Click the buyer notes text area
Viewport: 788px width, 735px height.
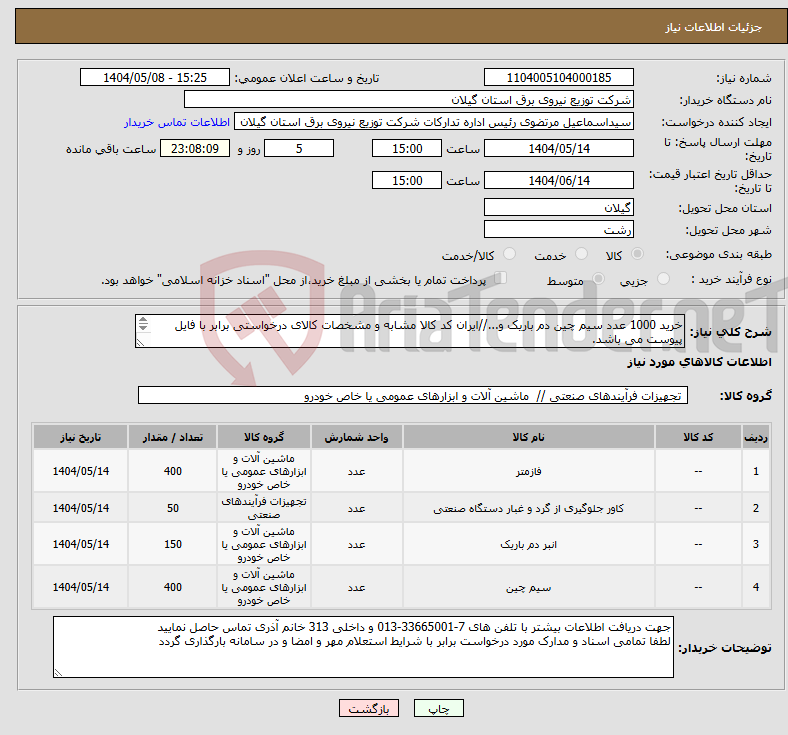[x=363, y=648]
